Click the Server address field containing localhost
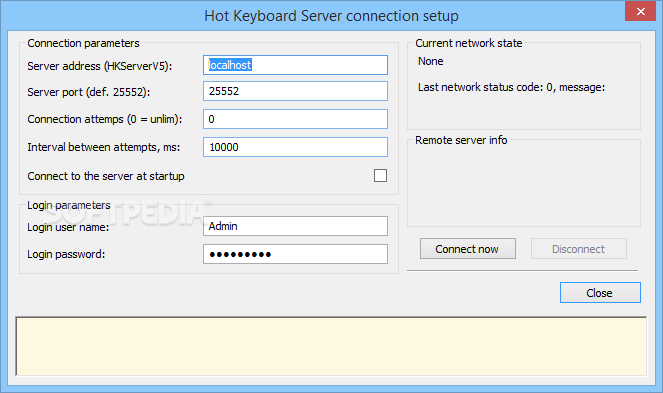The width and height of the screenshot is (663, 393). click(295, 65)
